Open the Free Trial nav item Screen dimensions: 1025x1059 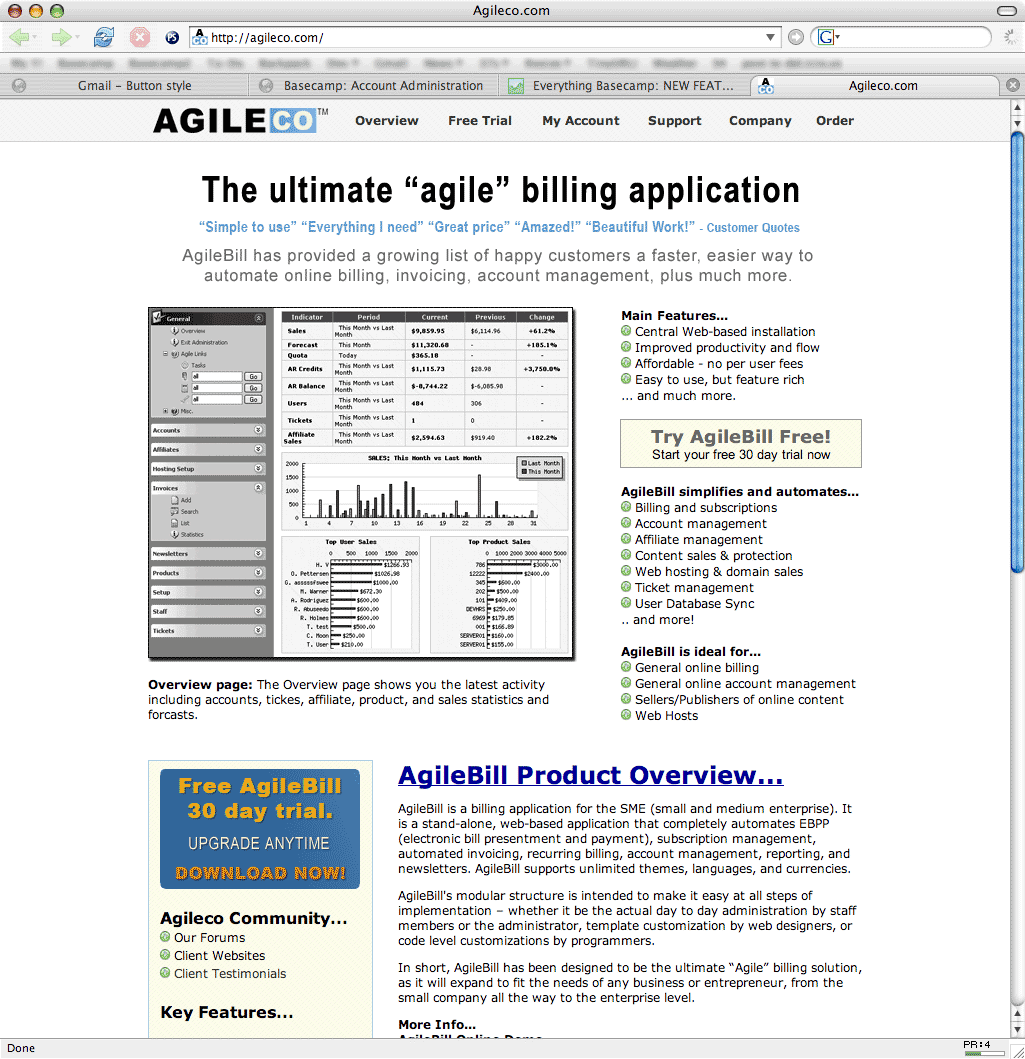[480, 120]
